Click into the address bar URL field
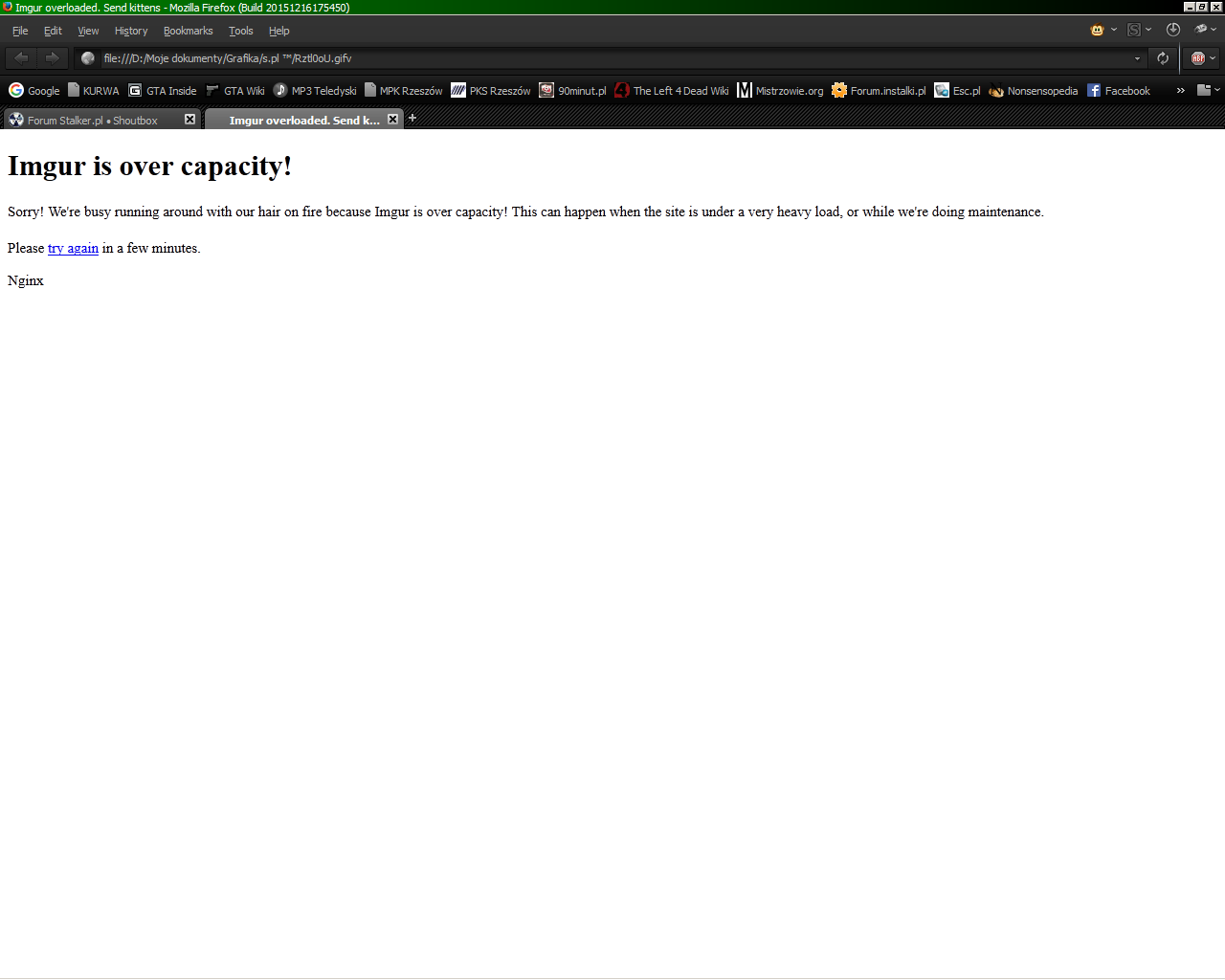The image size is (1225, 980). click(612, 58)
